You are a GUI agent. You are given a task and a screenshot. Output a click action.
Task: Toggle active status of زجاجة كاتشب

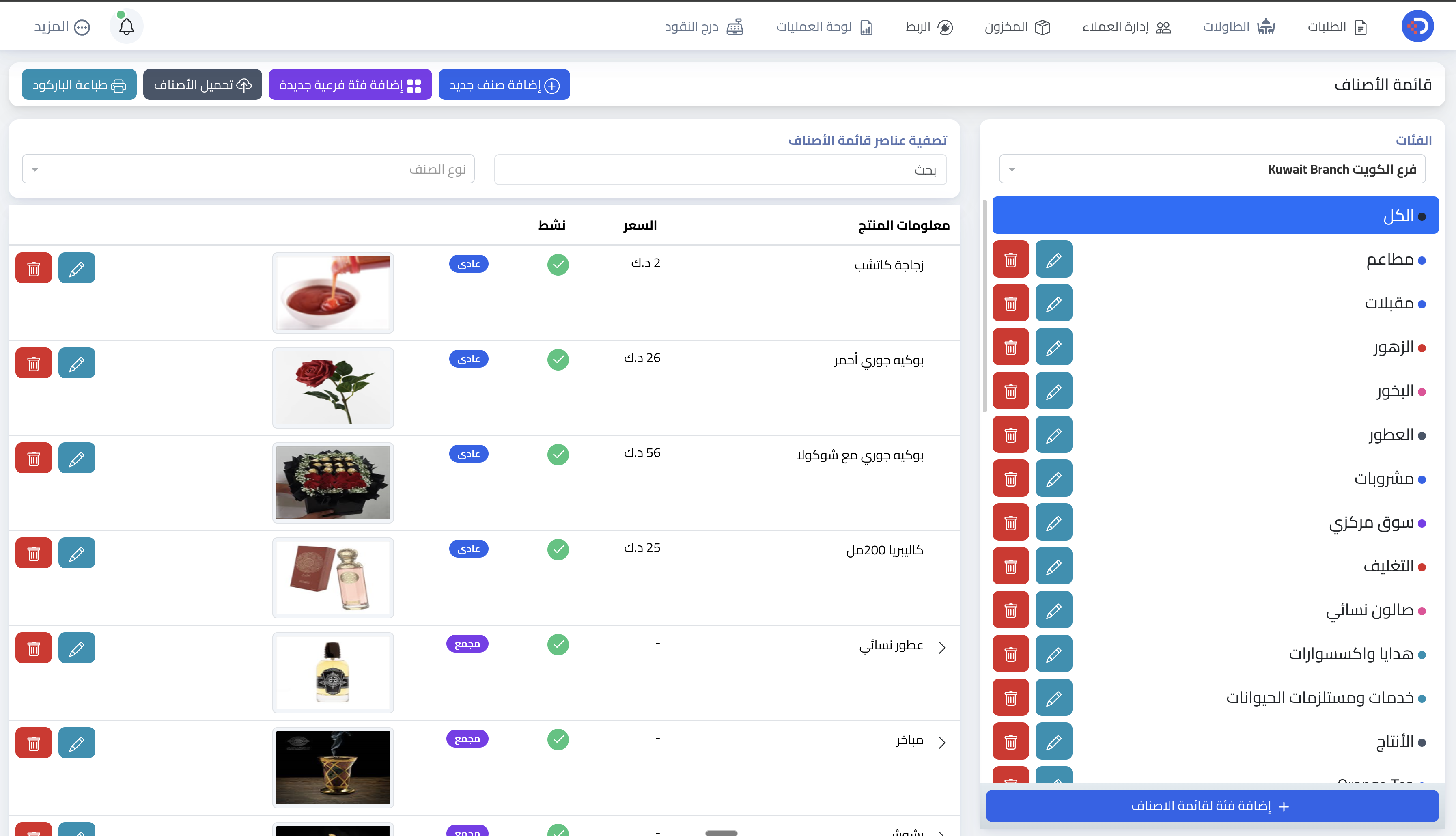(x=558, y=265)
